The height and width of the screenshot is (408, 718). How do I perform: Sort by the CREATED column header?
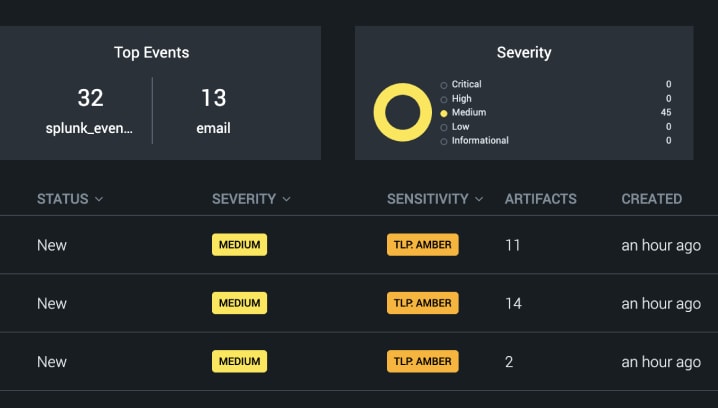tap(651, 199)
